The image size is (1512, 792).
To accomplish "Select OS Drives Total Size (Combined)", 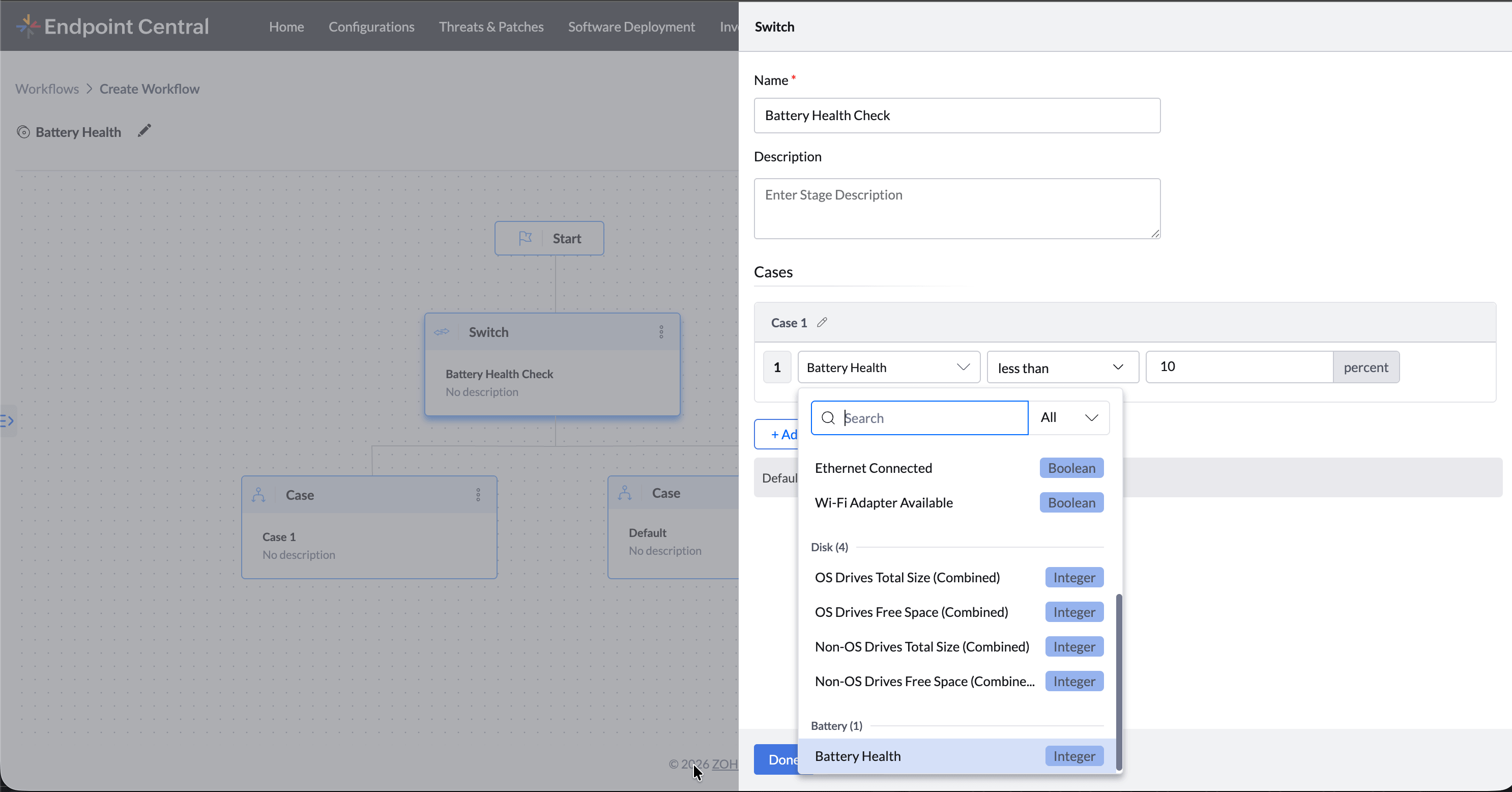I will click(957, 578).
